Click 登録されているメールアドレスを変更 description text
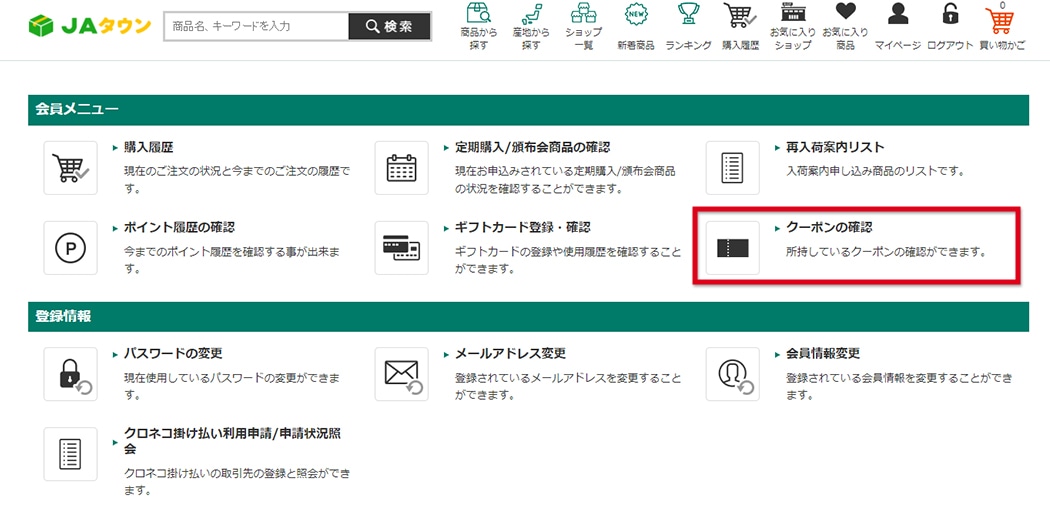This screenshot has height=508, width=1050. [x=568, y=386]
